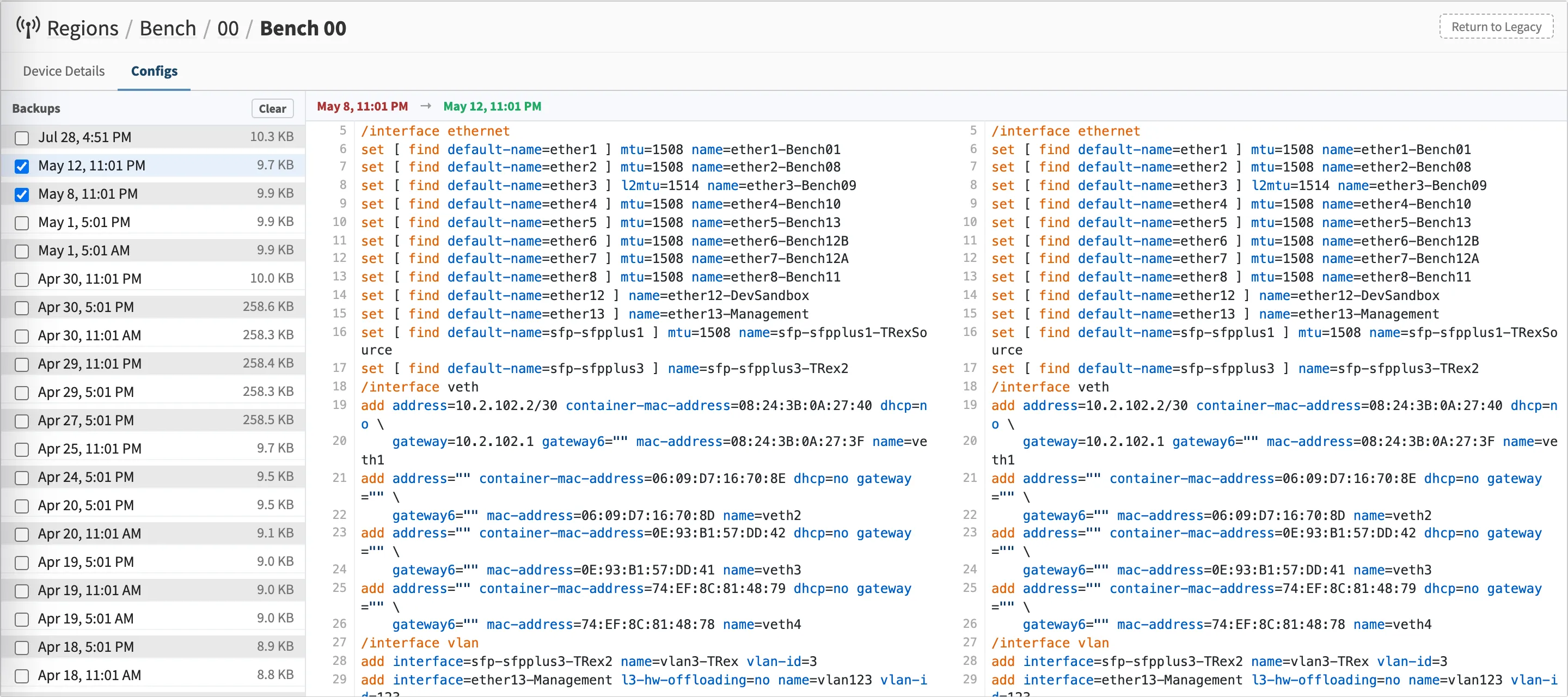Screen dimensions: 1568x697
Task: Clear the selected backups
Action: tap(272, 108)
